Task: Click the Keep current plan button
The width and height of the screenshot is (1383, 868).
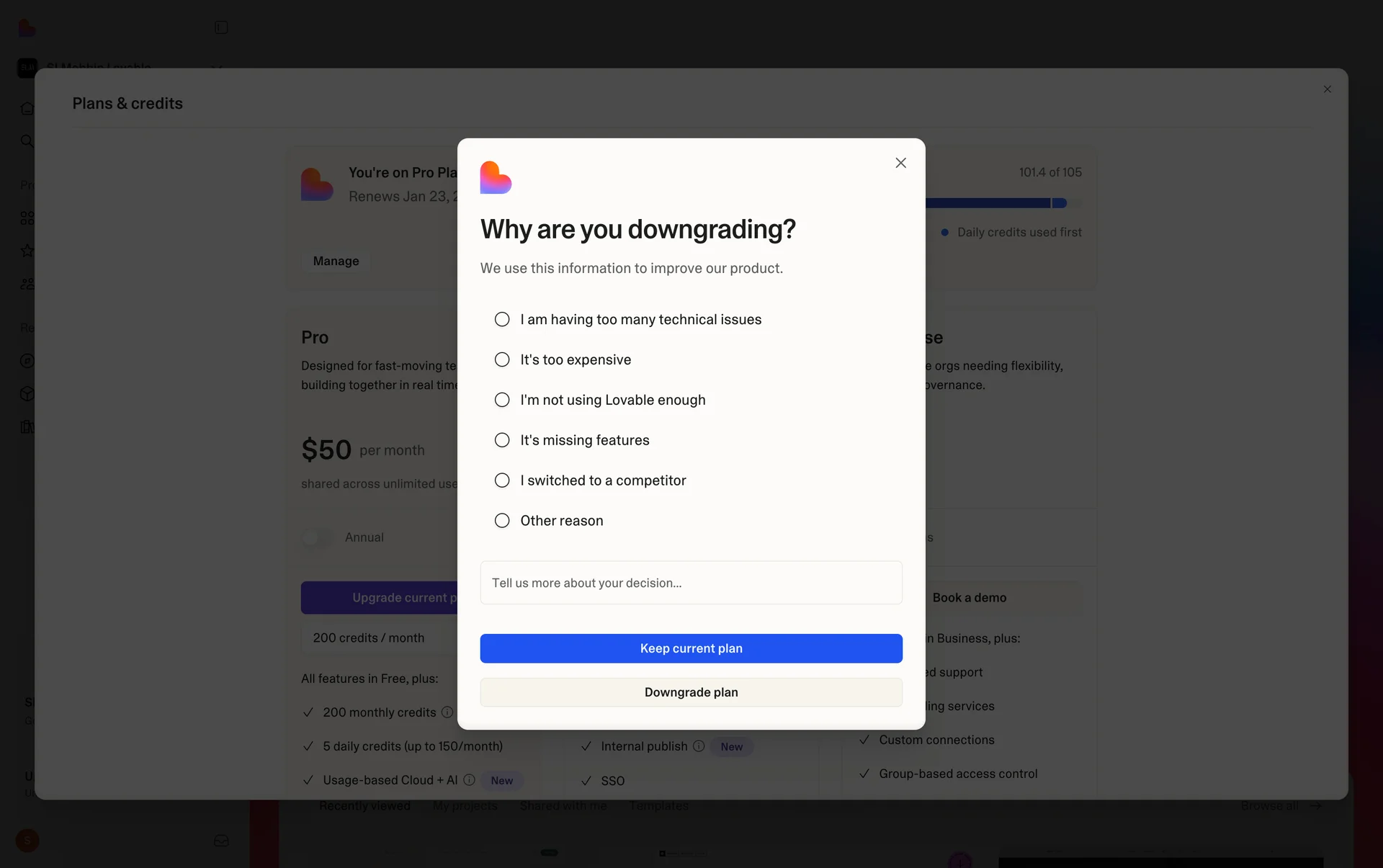Action: click(x=691, y=648)
